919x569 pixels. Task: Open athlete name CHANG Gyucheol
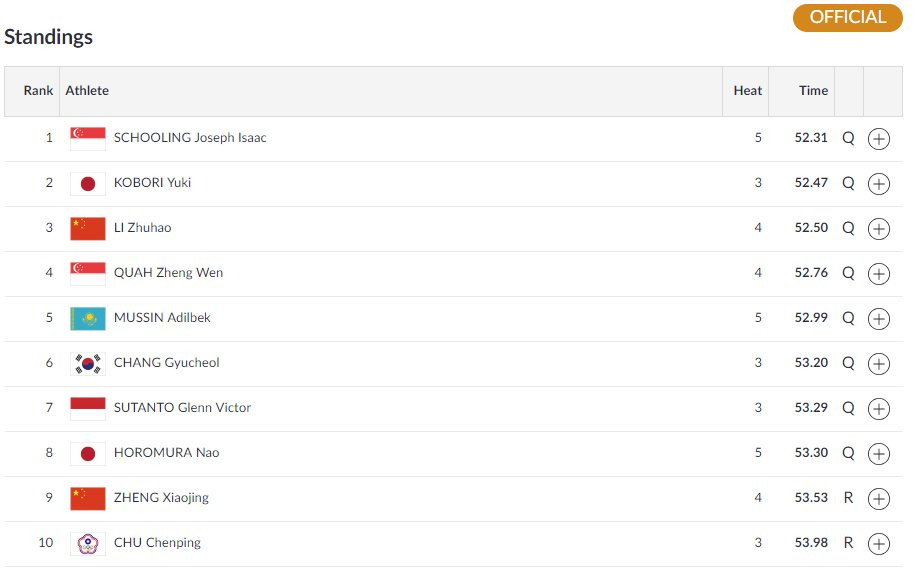click(x=166, y=363)
